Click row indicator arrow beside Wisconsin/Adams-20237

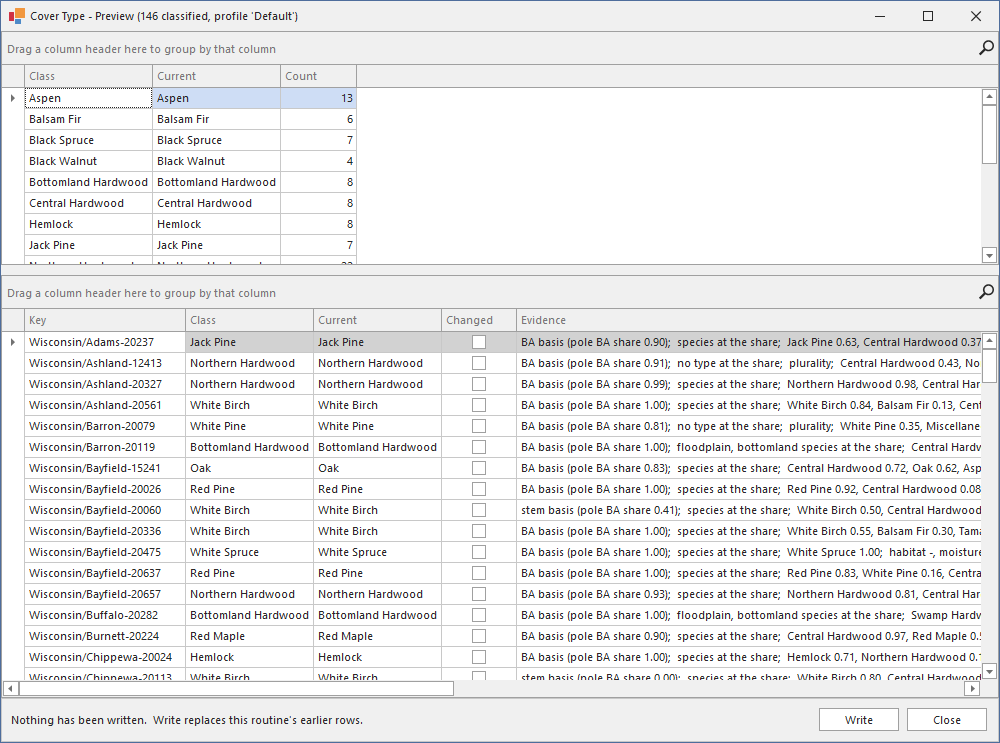pyautogui.click(x=13, y=342)
